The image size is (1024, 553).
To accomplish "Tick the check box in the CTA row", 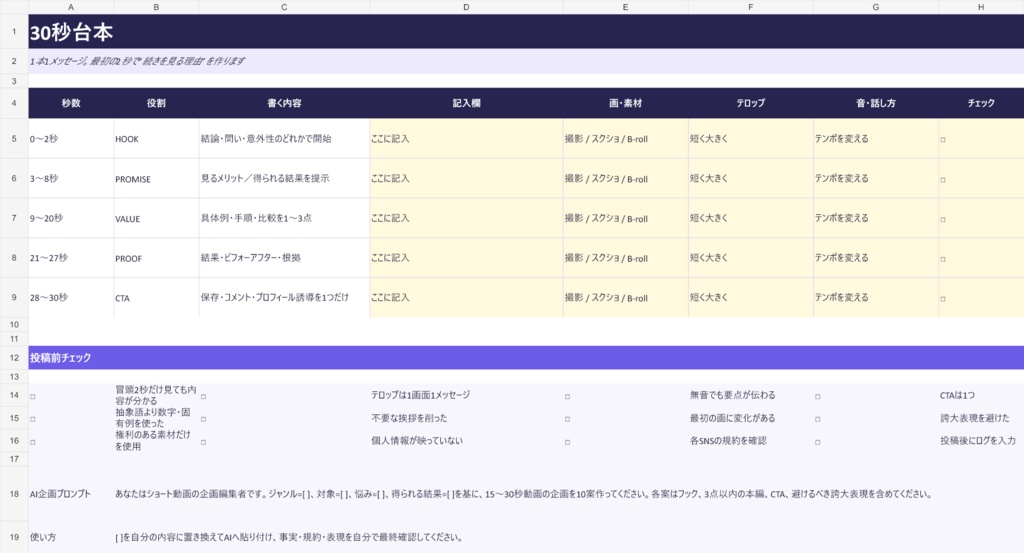I will [942, 299].
